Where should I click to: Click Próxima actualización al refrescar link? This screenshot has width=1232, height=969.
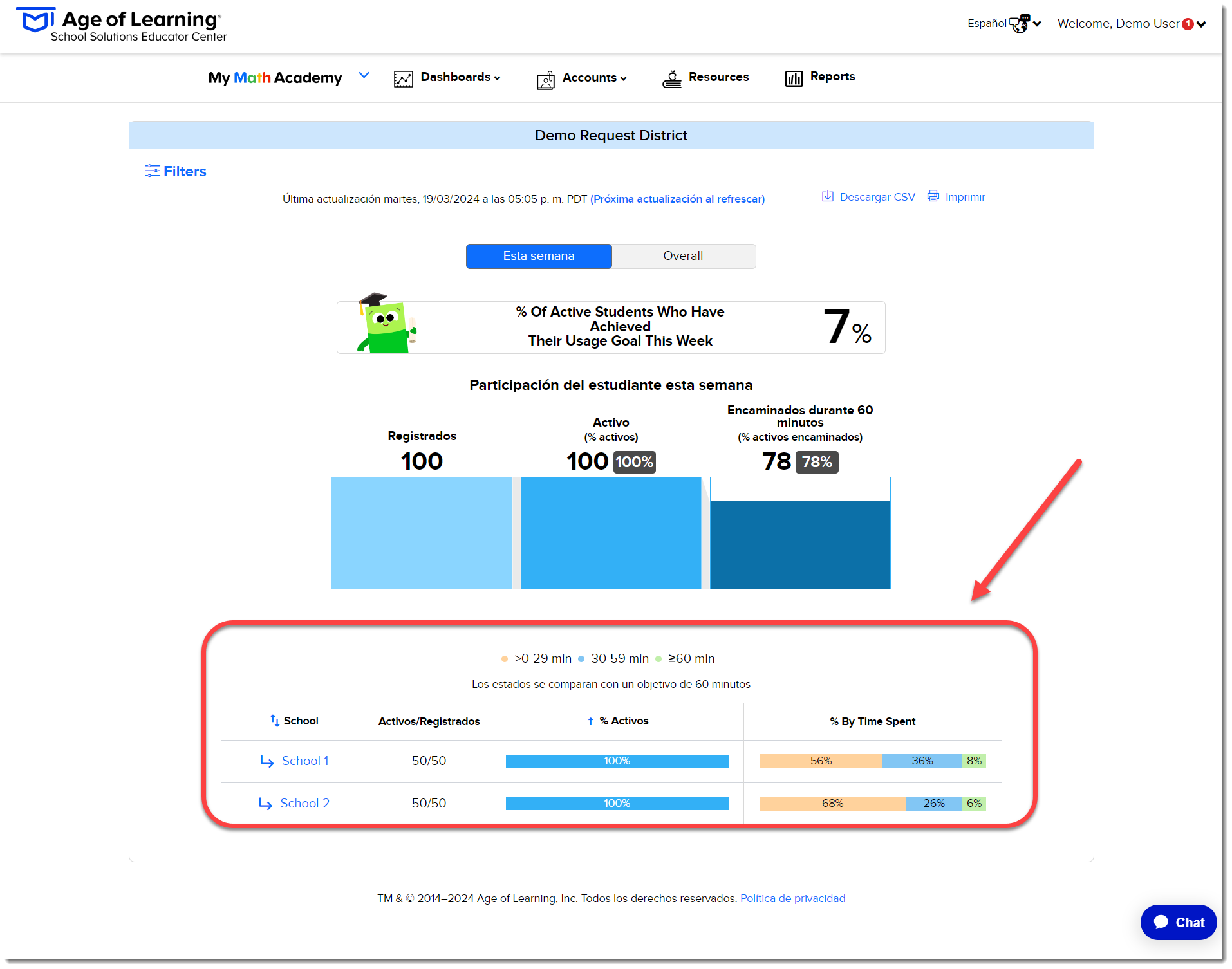[x=677, y=199]
